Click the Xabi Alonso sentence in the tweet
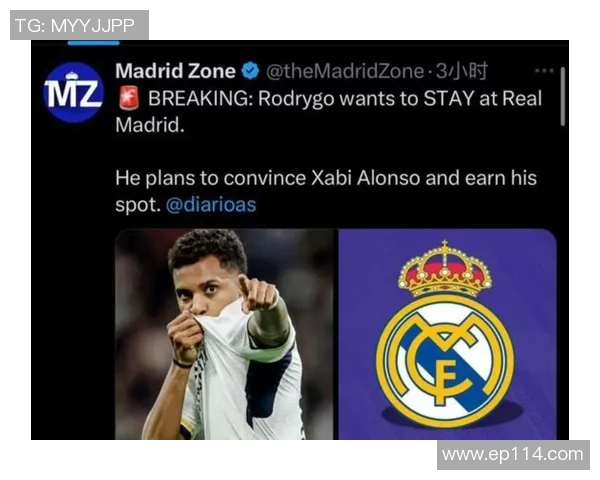The width and height of the screenshot is (600, 480). 326,191
